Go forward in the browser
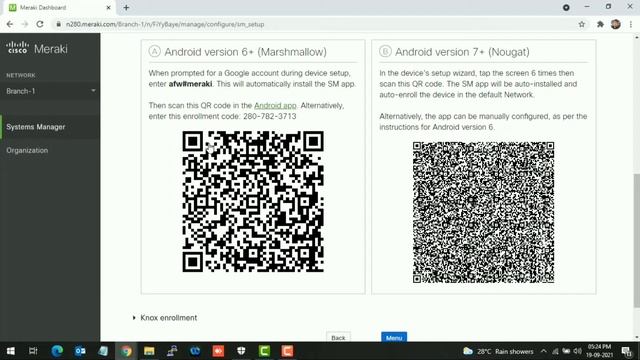 (x=24, y=24)
